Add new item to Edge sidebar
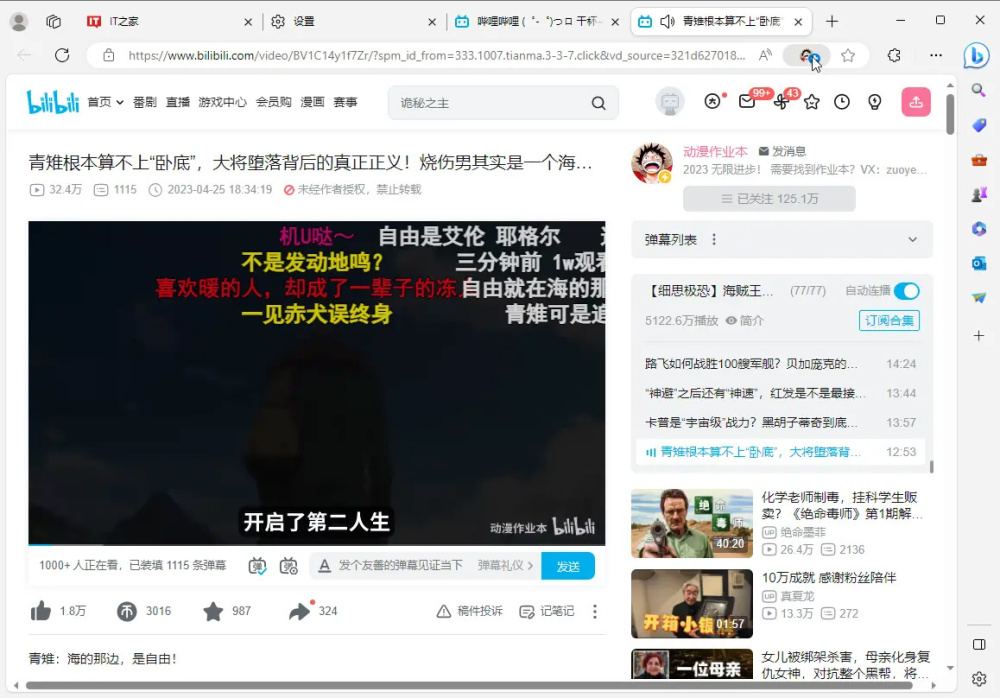 978,336
